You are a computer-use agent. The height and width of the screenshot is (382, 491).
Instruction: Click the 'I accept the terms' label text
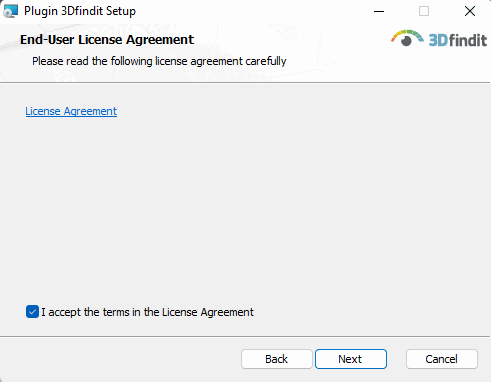147,312
